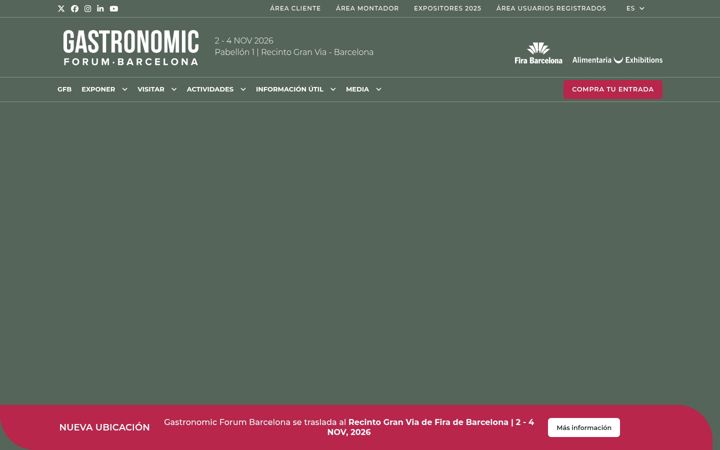Expand the Actividades menu

point(216,89)
